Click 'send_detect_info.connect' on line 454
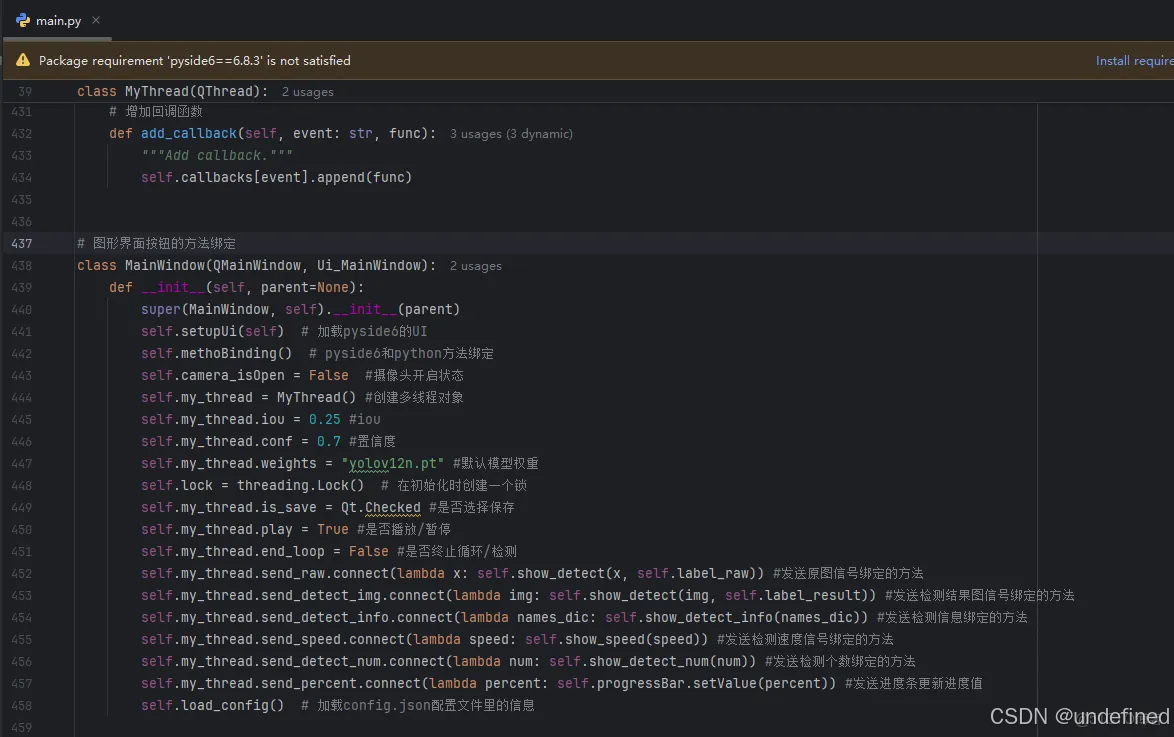This screenshot has height=737, width=1174. pyautogui.click(x=356, y=618)
